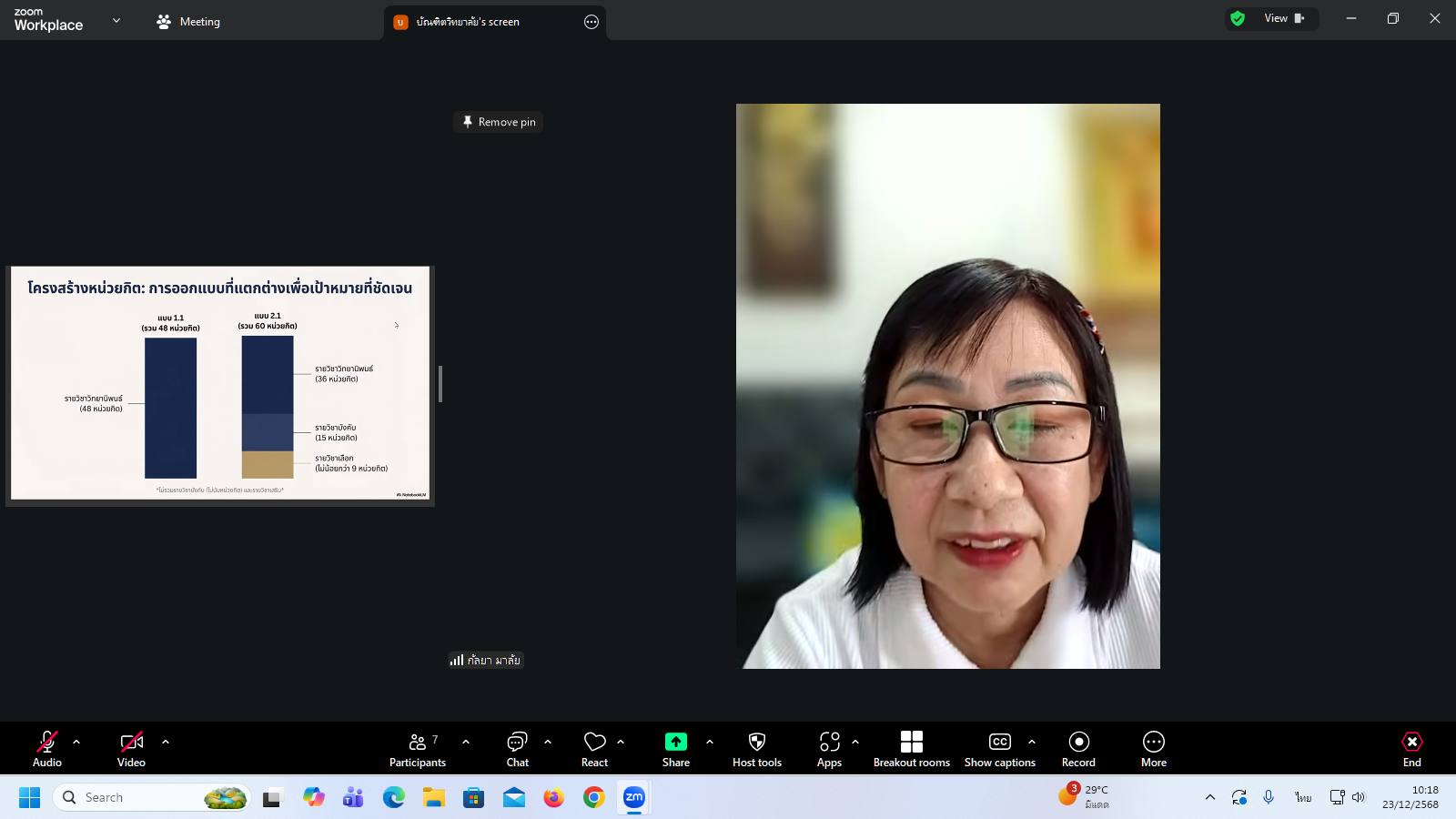Open Breakout rooms

point(911,749)
